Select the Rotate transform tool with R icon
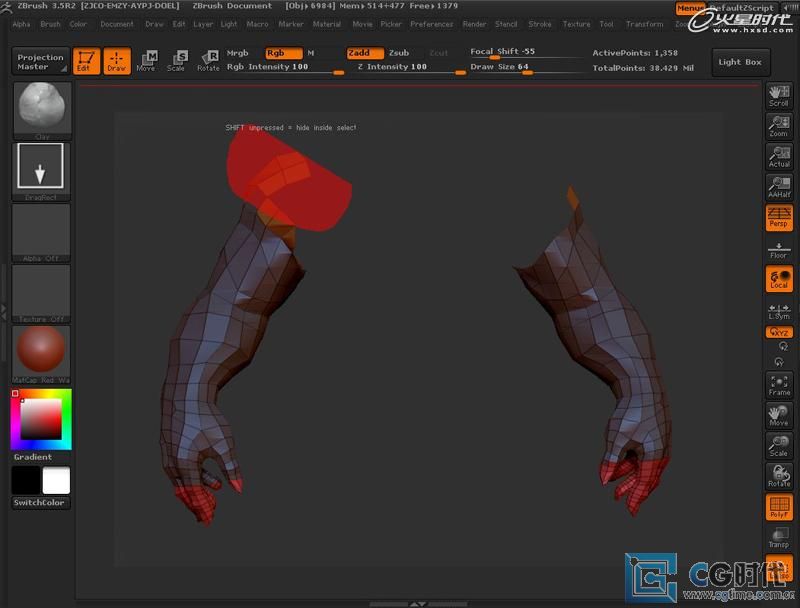 (208, 61)
